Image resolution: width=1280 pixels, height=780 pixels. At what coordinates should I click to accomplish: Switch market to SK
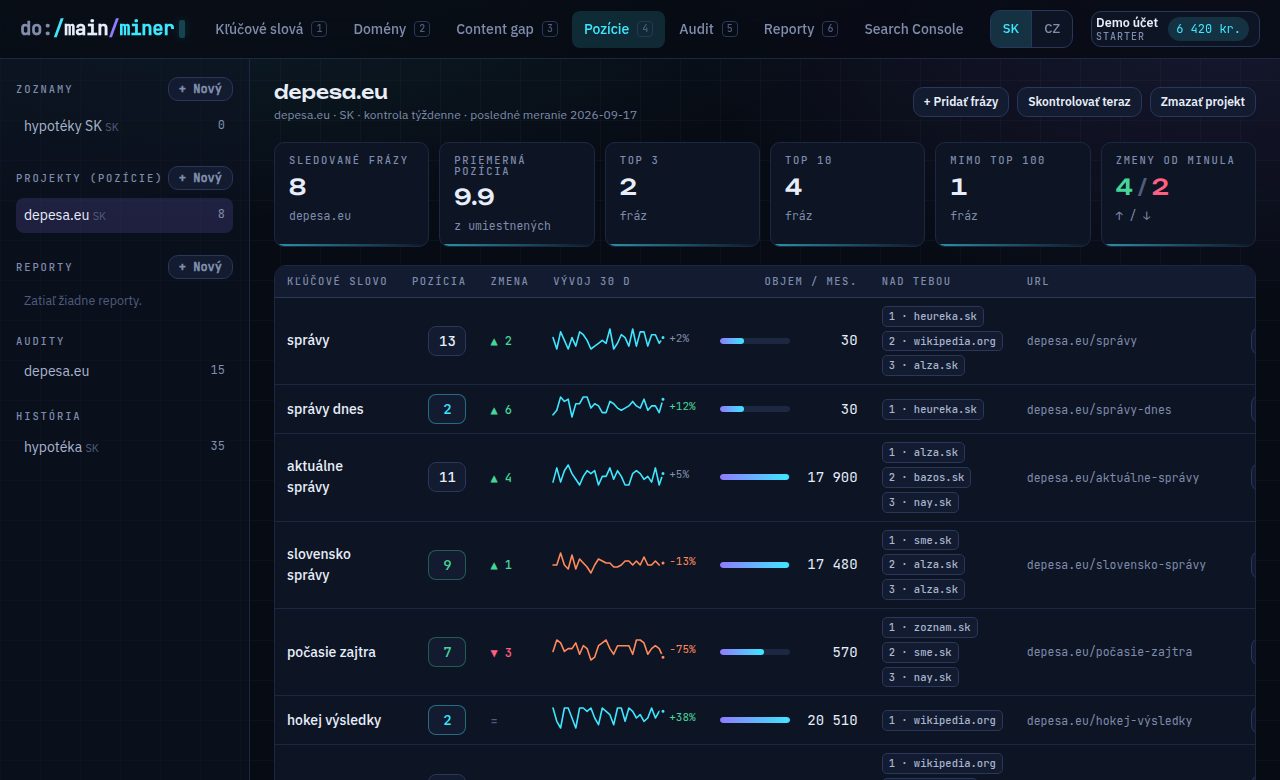click(x=1011, y=29)
